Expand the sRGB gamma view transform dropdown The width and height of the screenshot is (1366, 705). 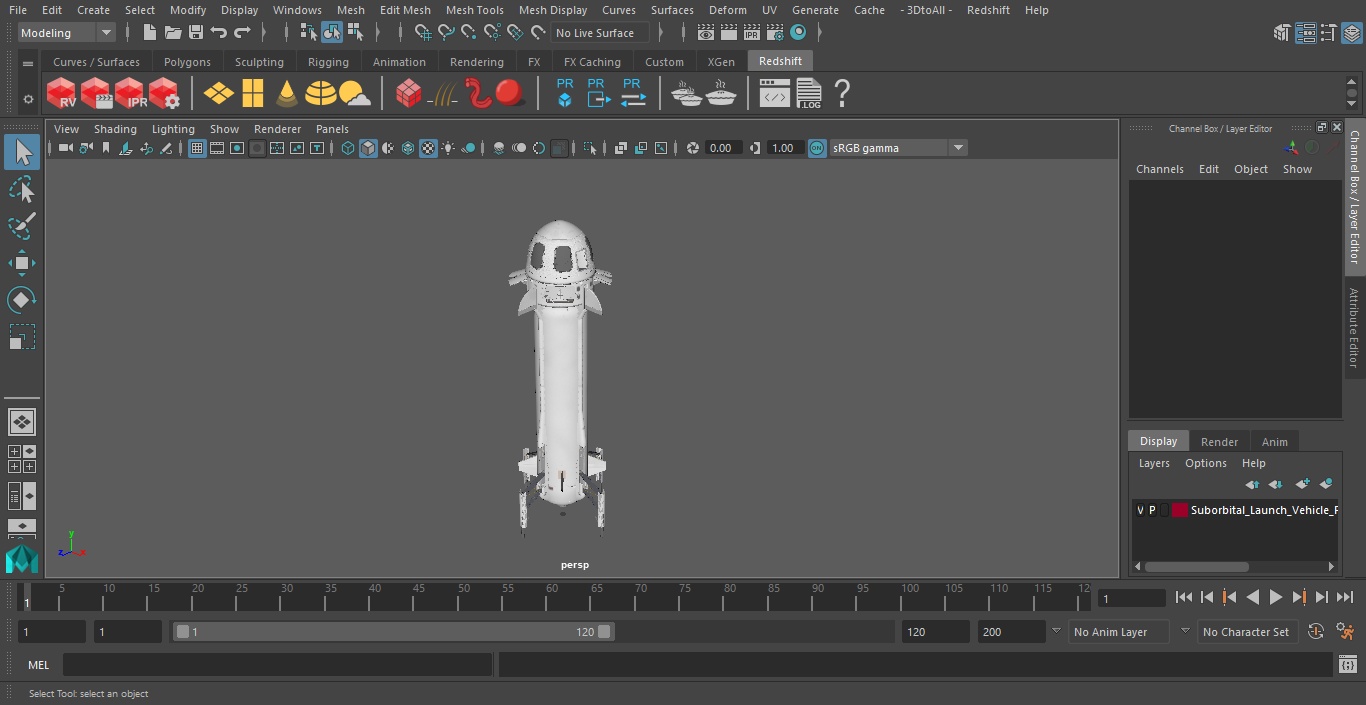[x=958, y=148]
